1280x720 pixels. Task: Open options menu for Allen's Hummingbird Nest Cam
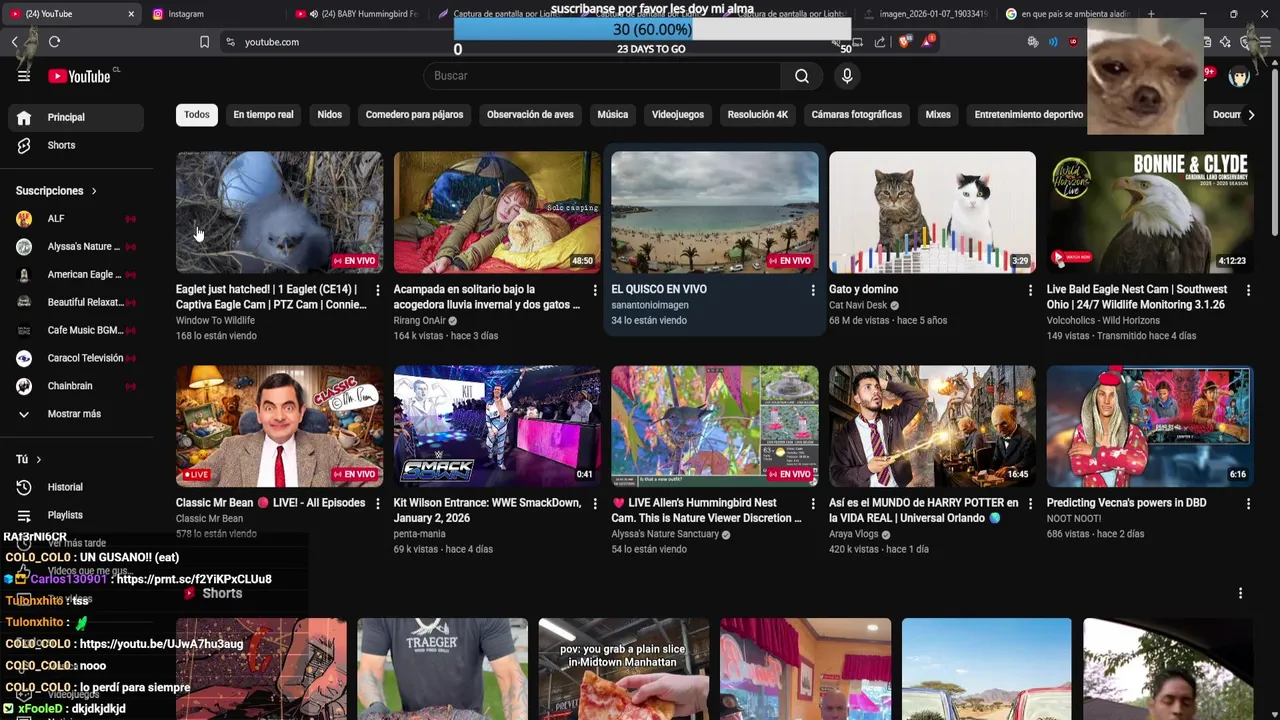tap(812, 504)
